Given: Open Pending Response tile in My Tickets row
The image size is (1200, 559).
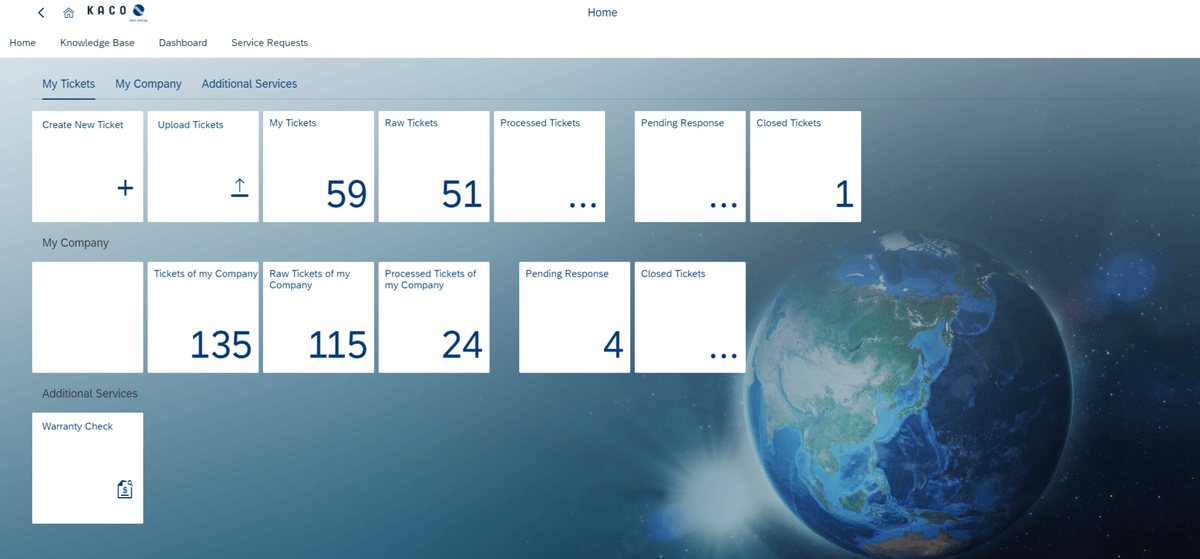Looking at the screenshot, I should coord(690,166).
